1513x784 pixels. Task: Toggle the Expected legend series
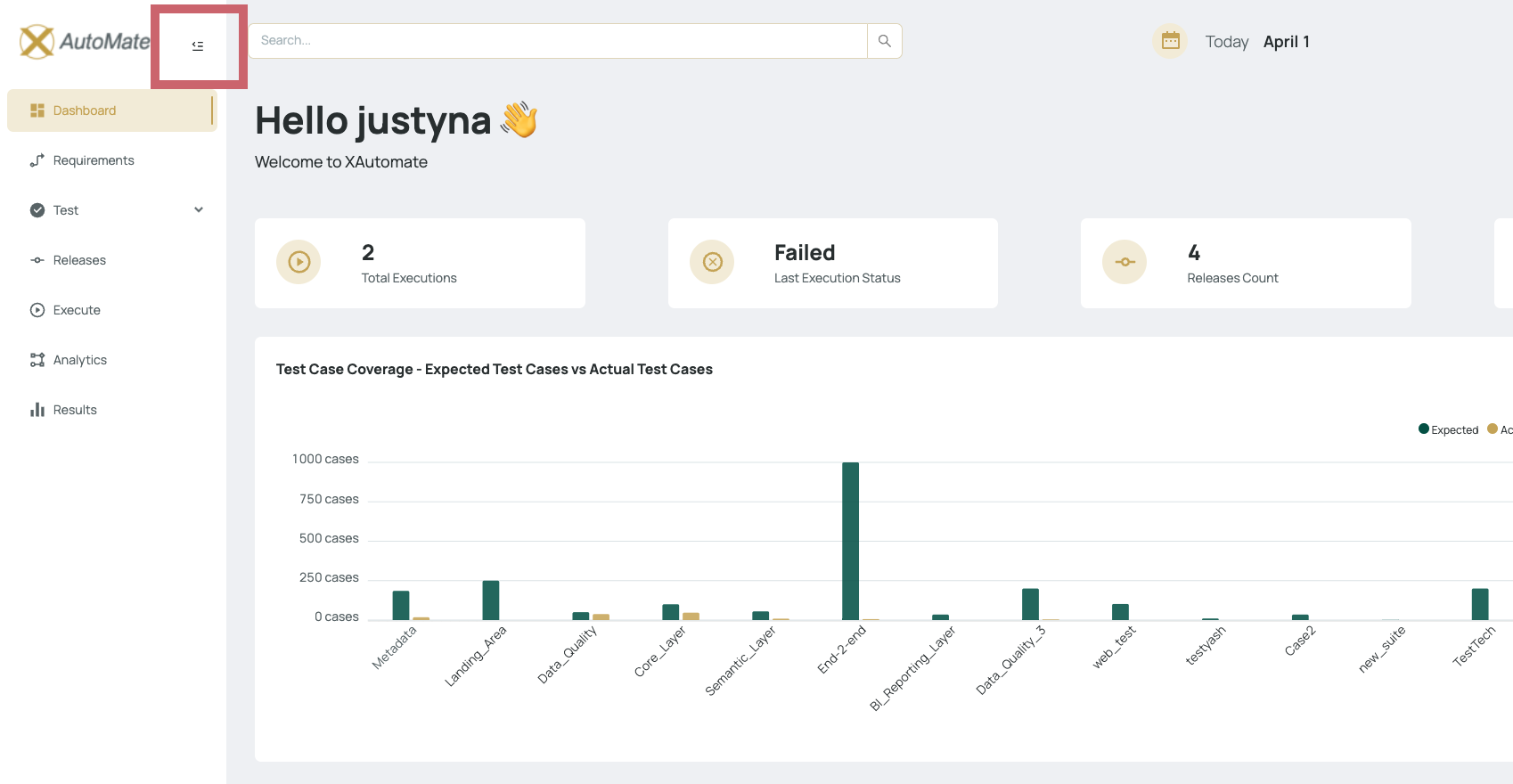coord(1449,429)
